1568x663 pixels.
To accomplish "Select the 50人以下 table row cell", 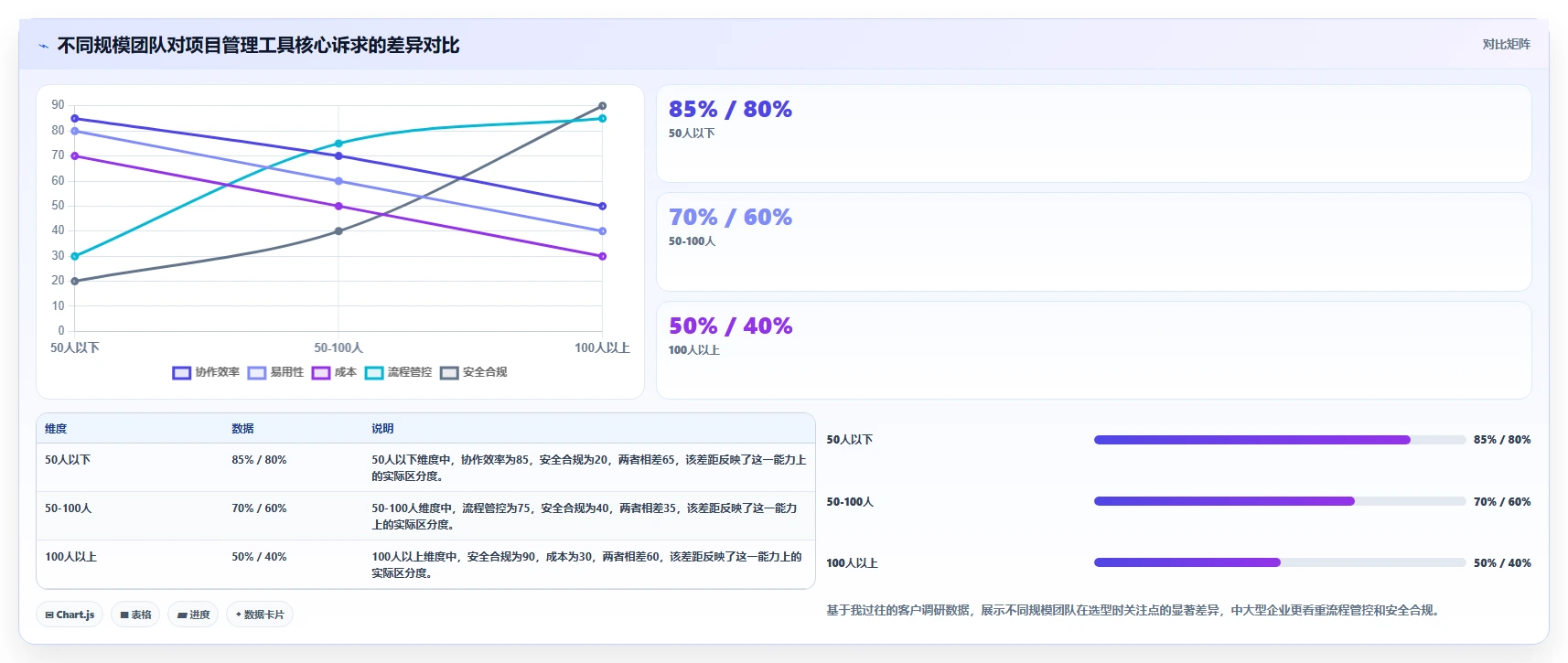I will pyautogui.click(x=68, y=460).
